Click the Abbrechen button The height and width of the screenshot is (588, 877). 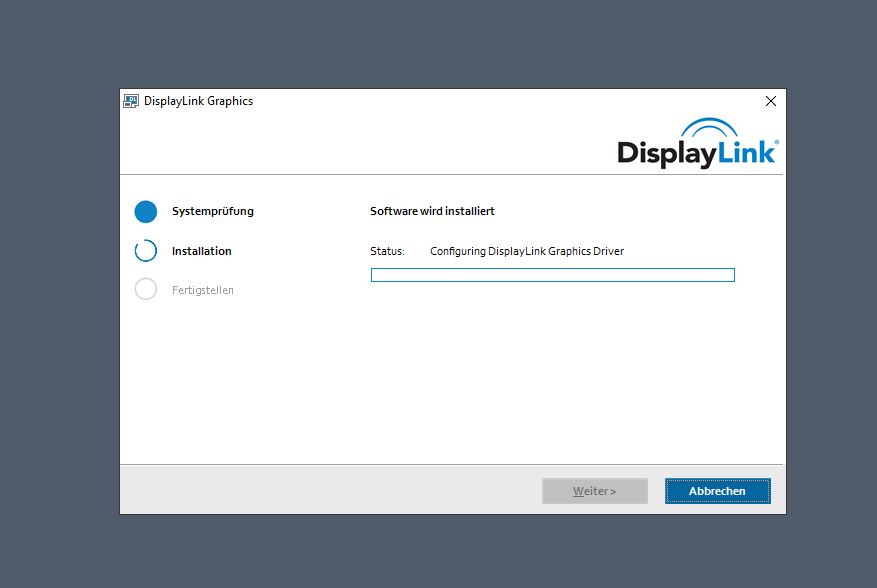point(718,491)
